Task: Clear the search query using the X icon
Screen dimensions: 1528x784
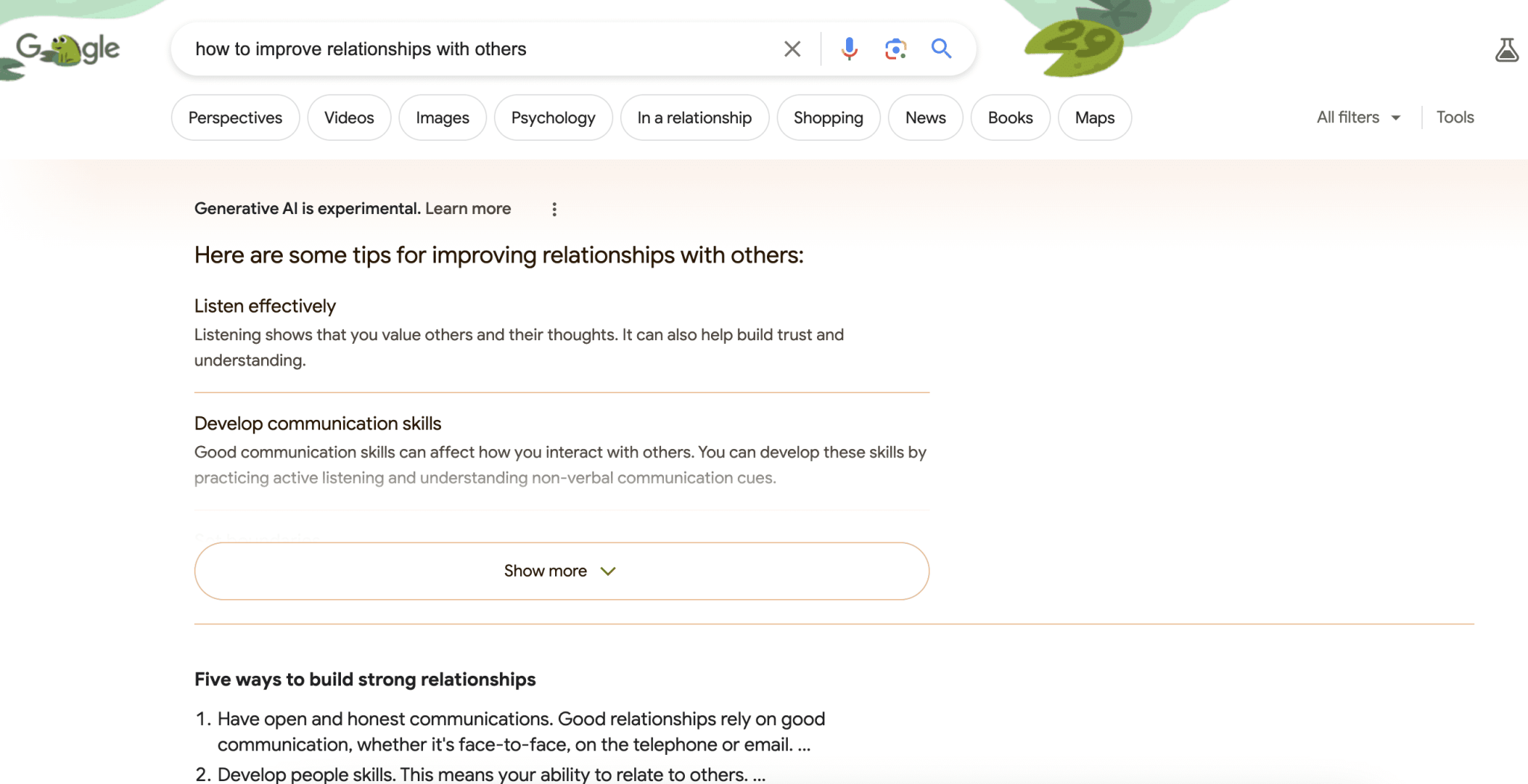Action: 792,48
